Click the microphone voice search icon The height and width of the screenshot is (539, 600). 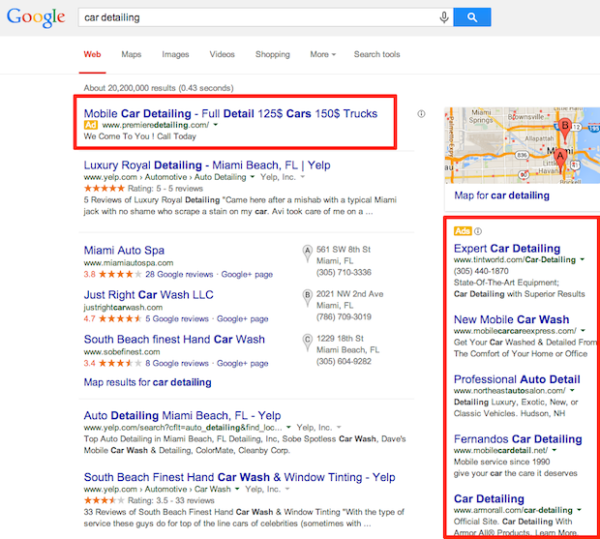pos(444,17)
